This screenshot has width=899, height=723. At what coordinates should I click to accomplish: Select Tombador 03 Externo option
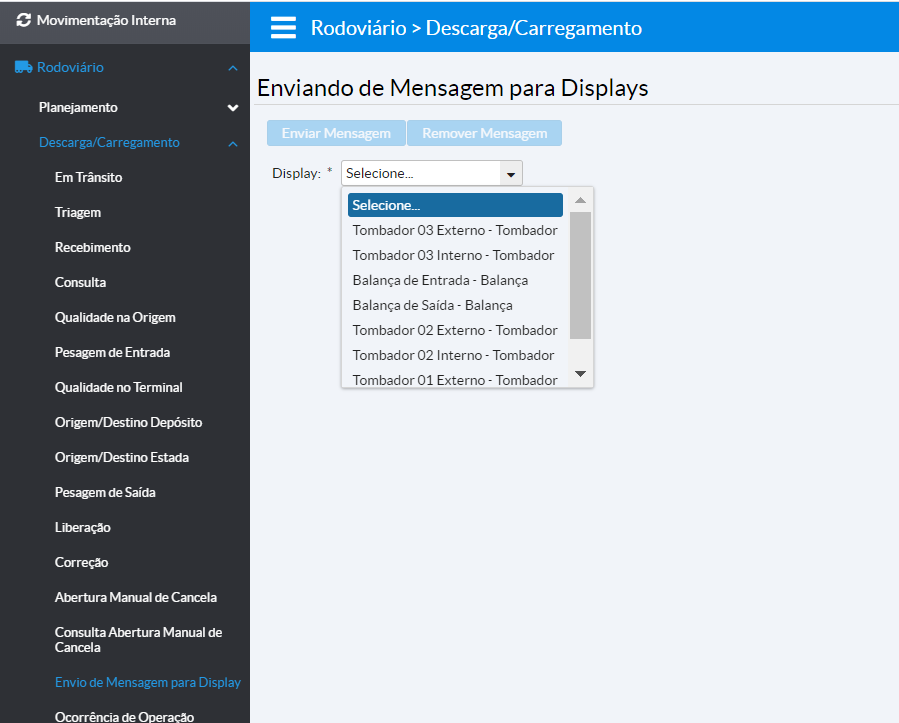click(x=455, y=230)
